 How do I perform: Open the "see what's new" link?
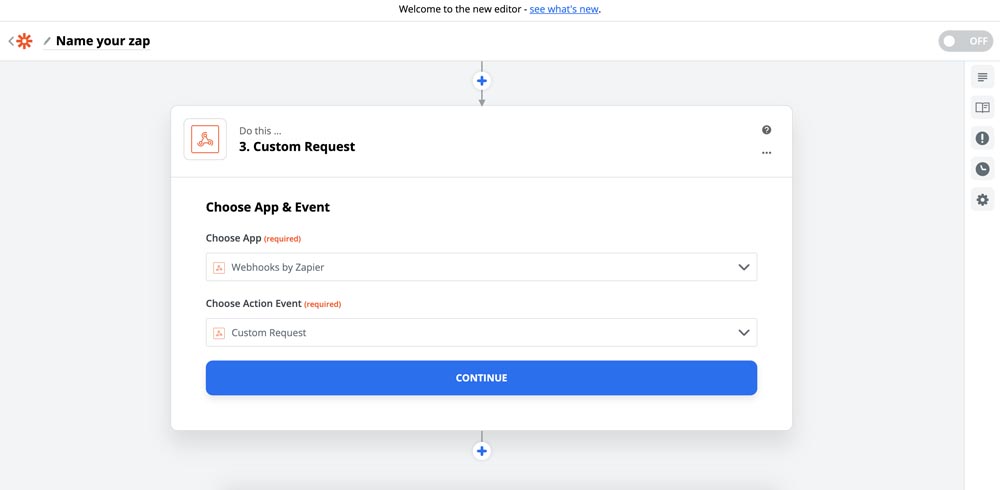point(564,10)
